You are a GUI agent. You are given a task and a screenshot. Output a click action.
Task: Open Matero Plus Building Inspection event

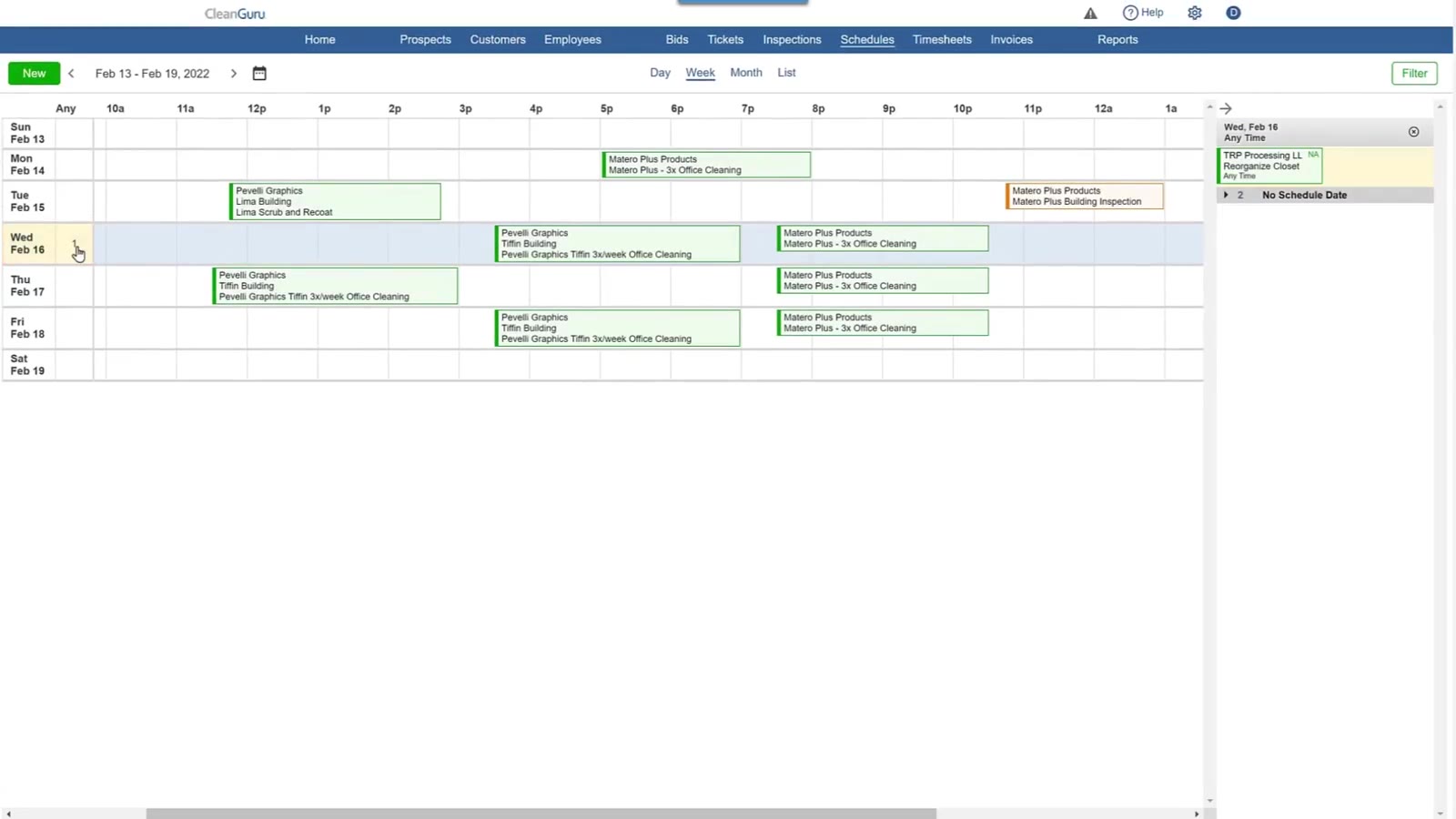point(1084,197)
